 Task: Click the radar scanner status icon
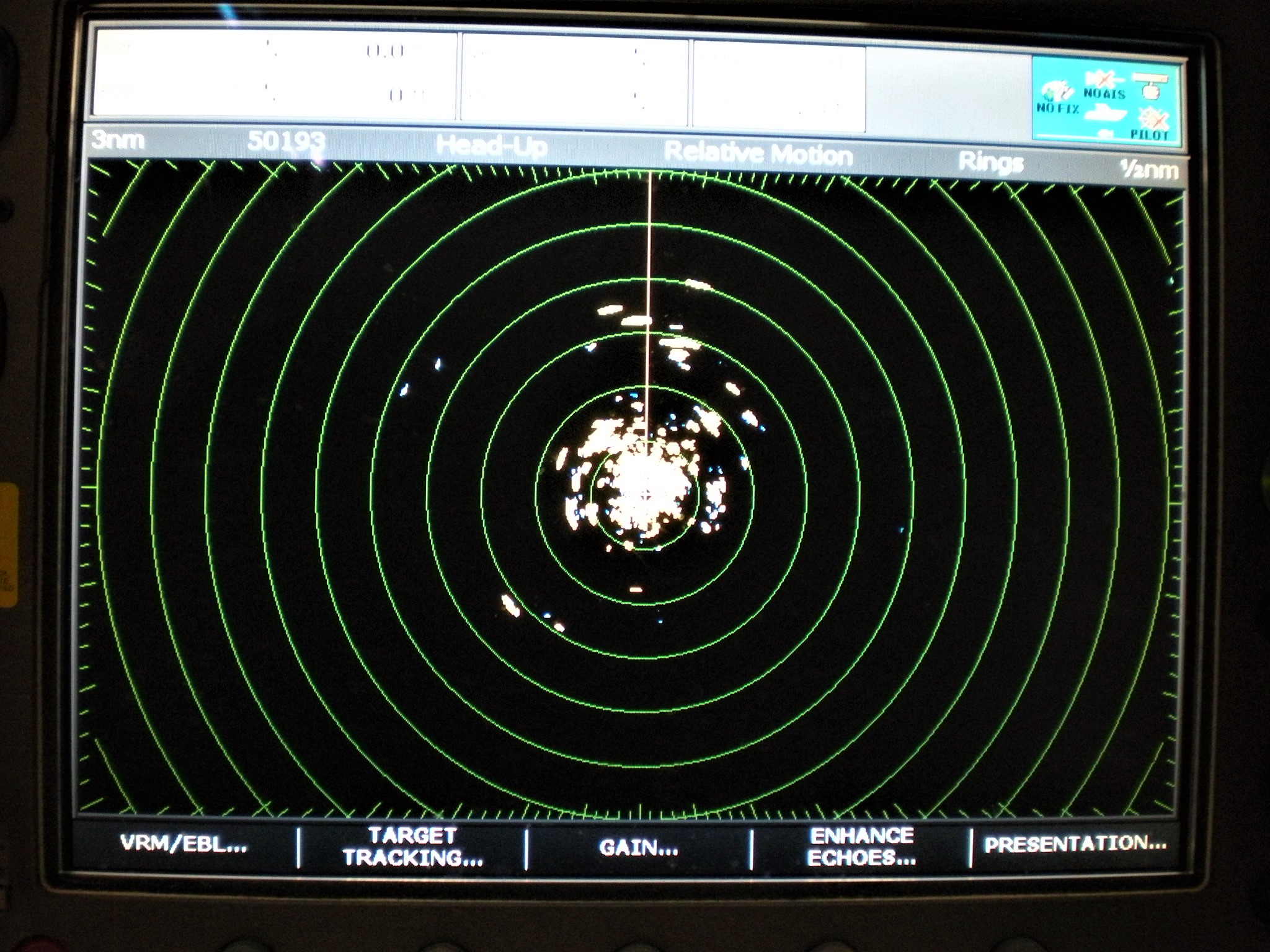[x=1150, y=85]
